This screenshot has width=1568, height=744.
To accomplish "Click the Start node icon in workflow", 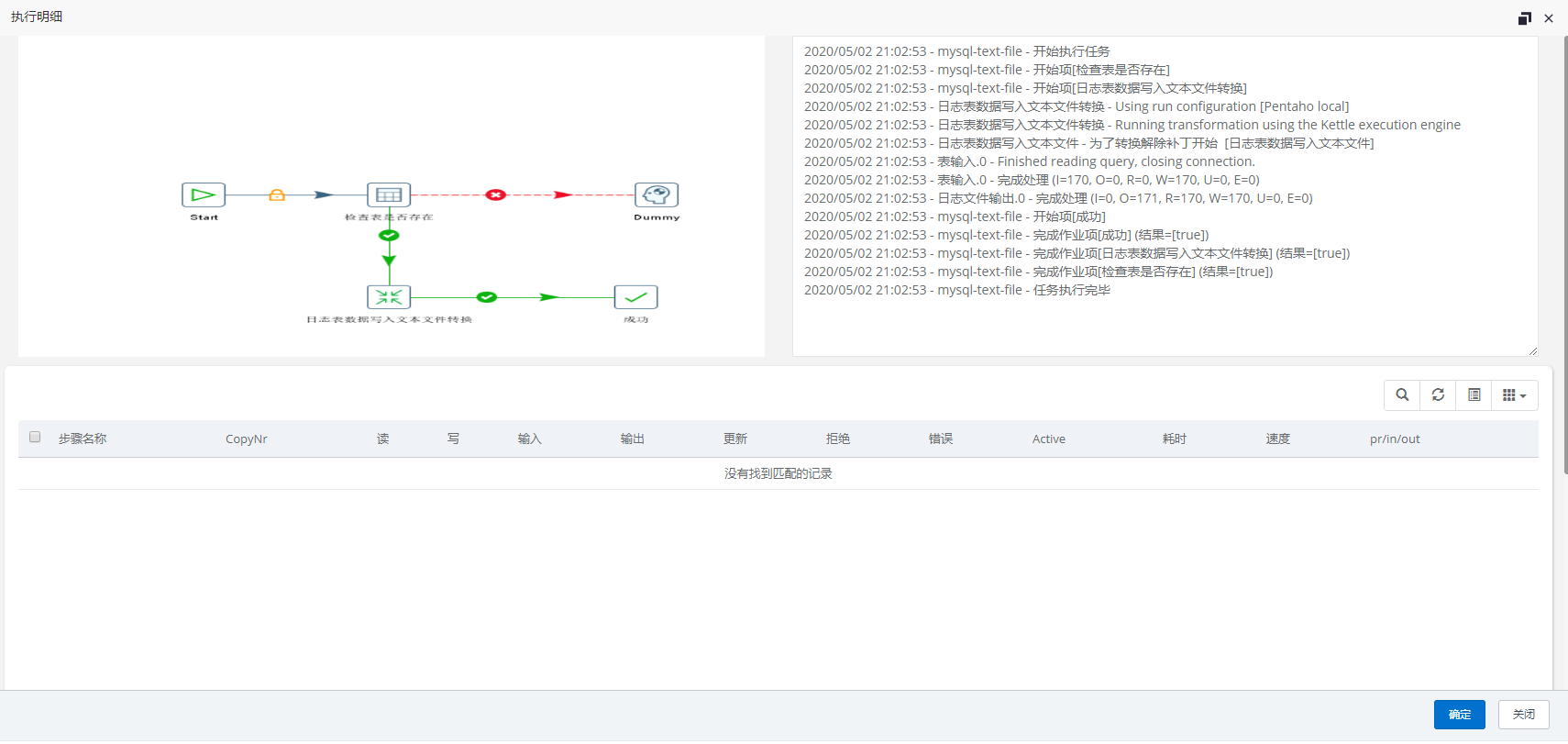I will tap(204, 194).
